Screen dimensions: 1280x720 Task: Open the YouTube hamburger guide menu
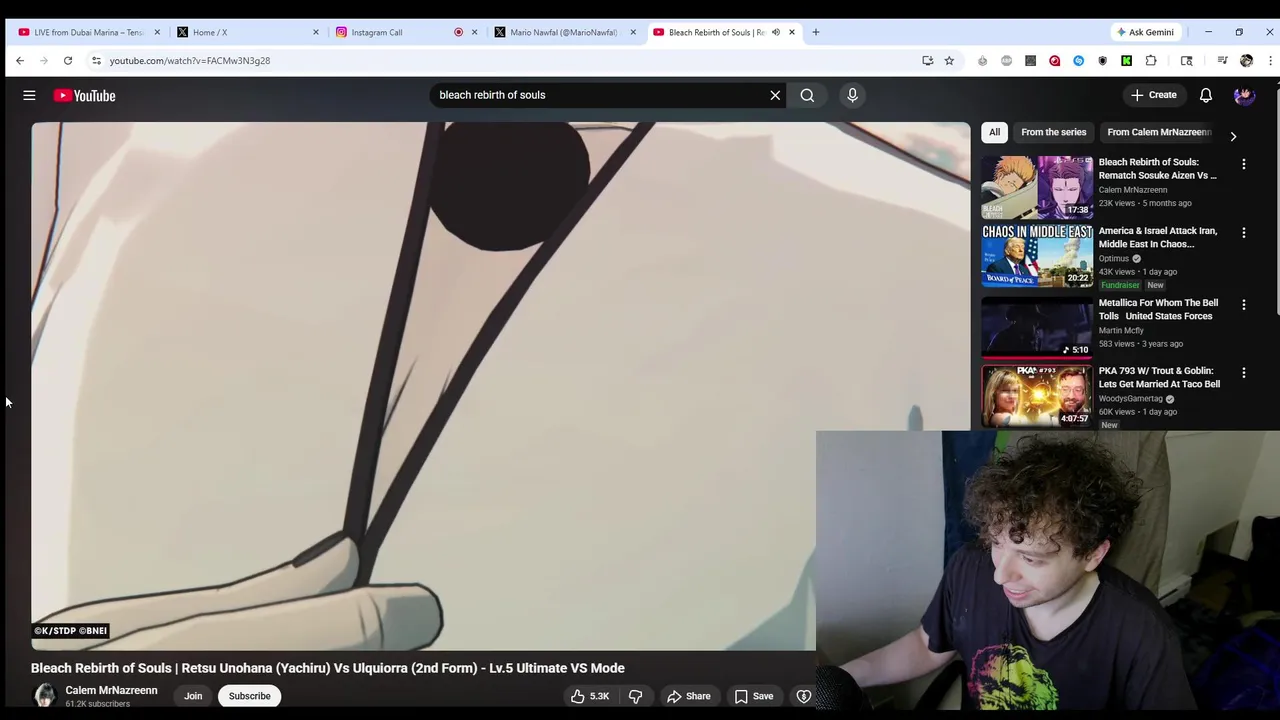point(29,95)
